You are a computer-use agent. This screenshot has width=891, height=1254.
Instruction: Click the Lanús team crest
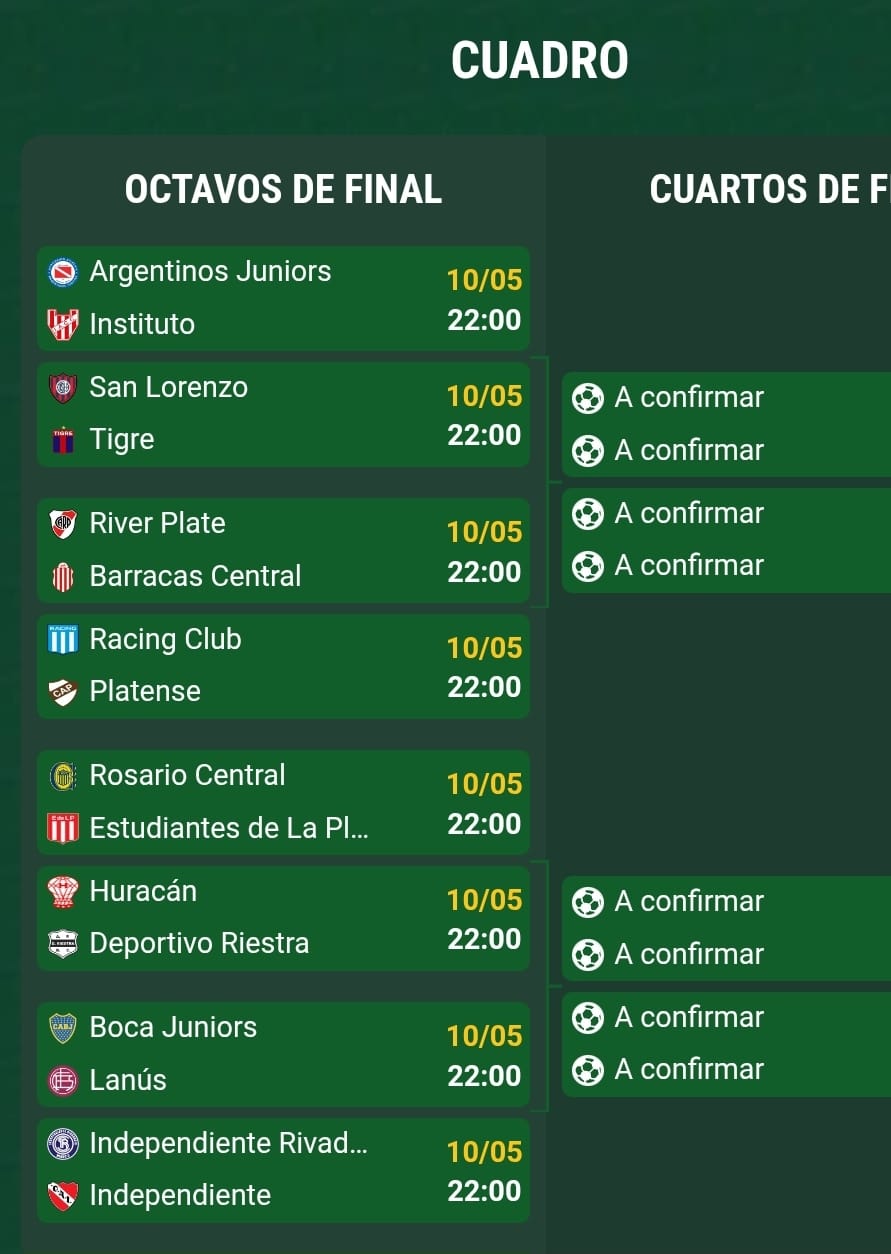[63, 1080]
